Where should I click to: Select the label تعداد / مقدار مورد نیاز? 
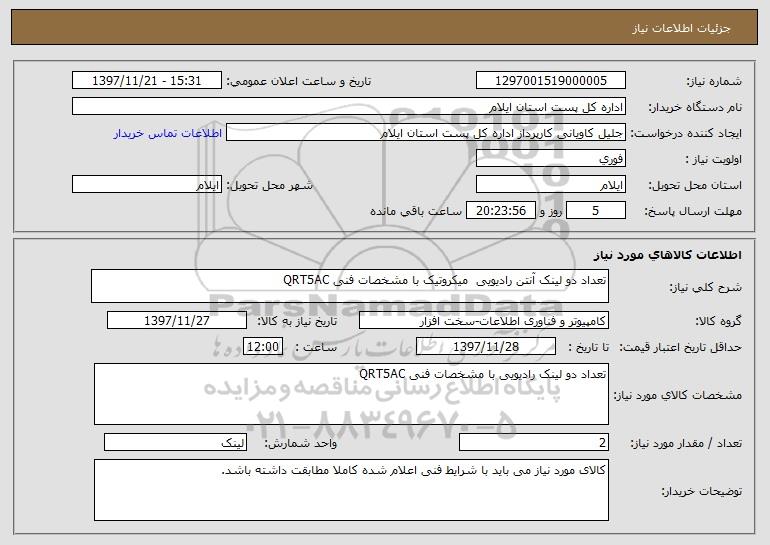686,443
